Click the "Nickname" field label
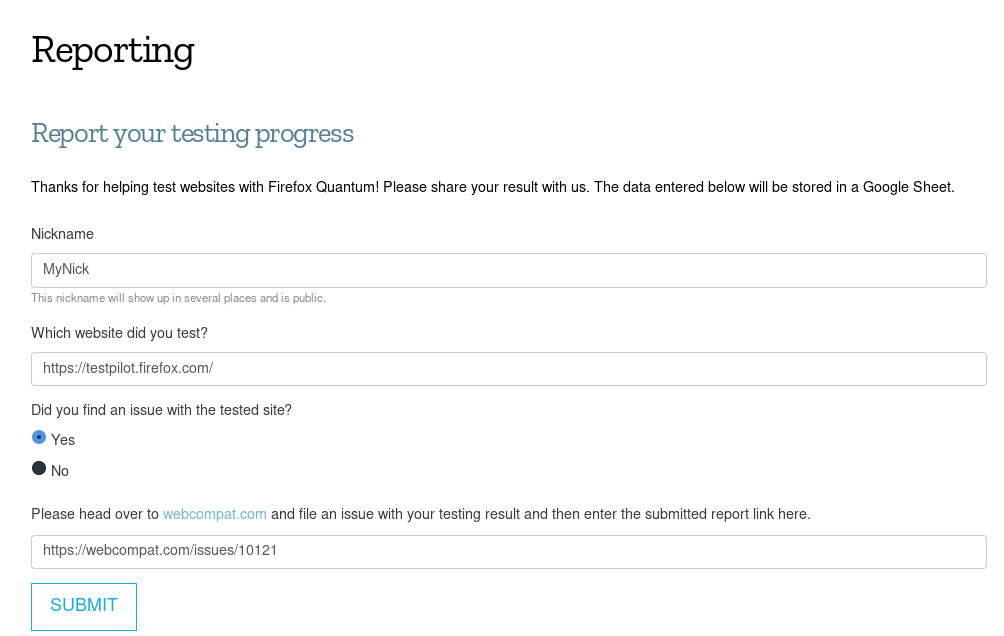 coord(62,234)
